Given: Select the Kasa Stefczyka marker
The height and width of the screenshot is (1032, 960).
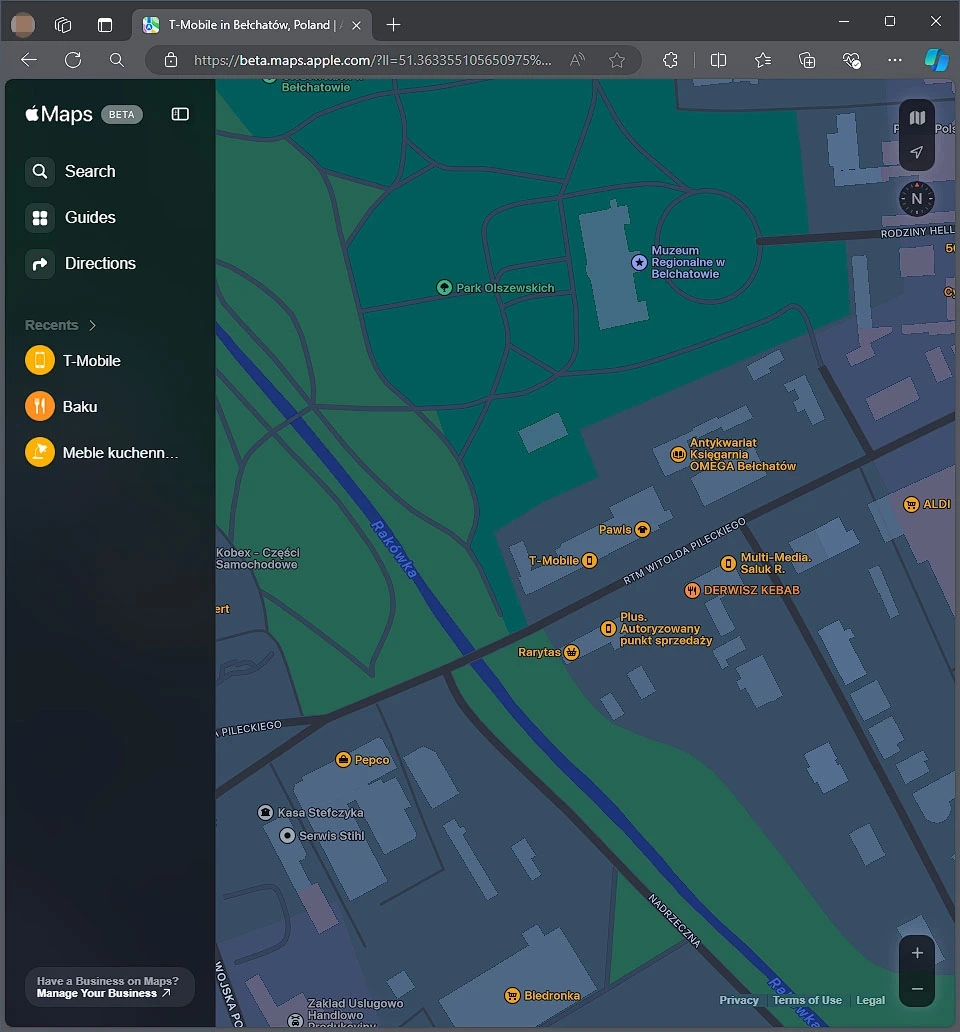Looking at the screenshot, I should tap(265, 812).
